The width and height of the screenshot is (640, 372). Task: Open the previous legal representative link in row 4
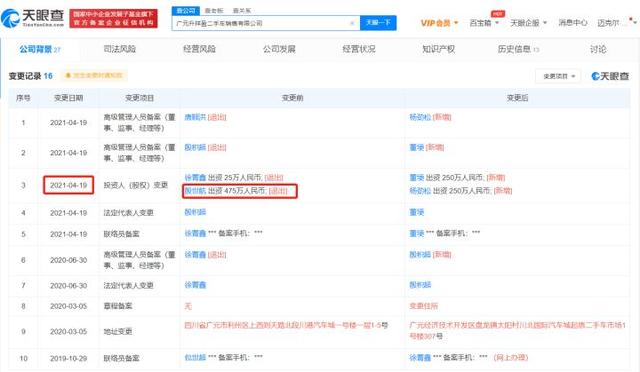click(x=195, y=212)
